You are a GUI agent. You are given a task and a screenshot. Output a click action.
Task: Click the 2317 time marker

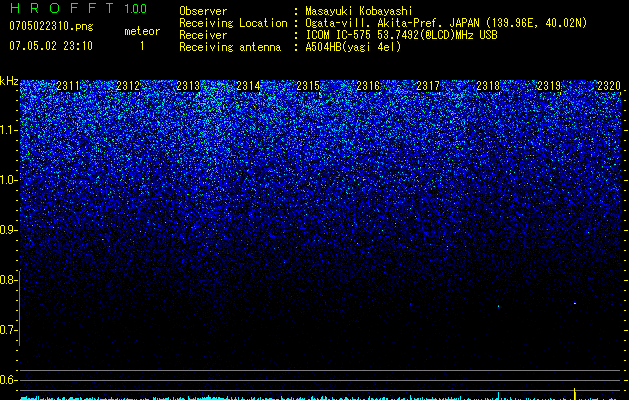coord(428,86)
